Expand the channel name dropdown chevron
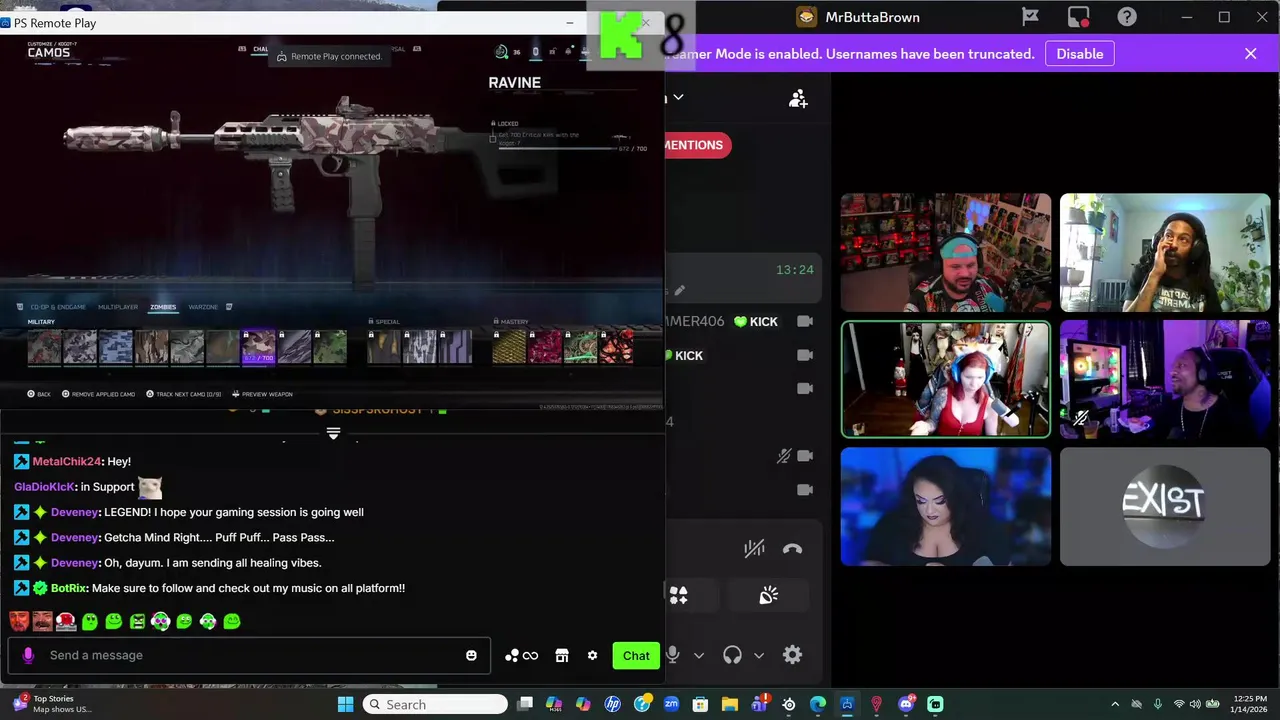This screenshot has width=1280, height=720. pyautogui.click(x=678, y=97)
